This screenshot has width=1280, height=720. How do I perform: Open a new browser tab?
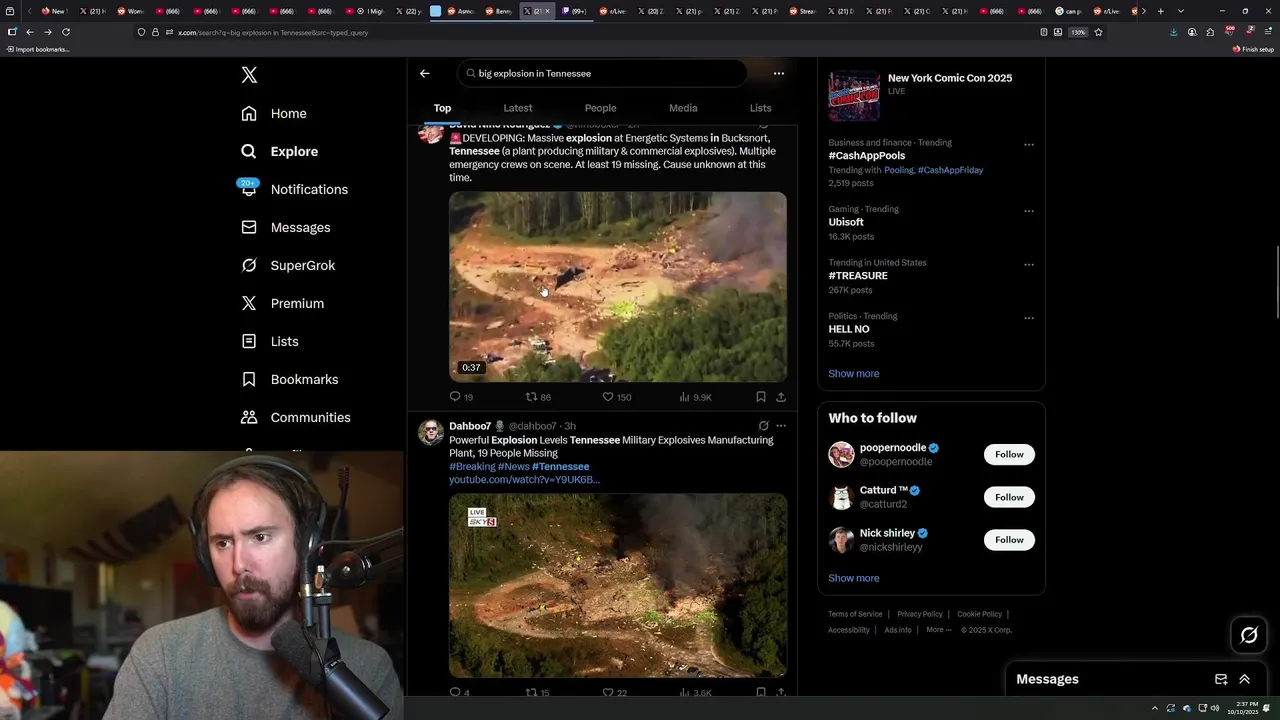1160,11
